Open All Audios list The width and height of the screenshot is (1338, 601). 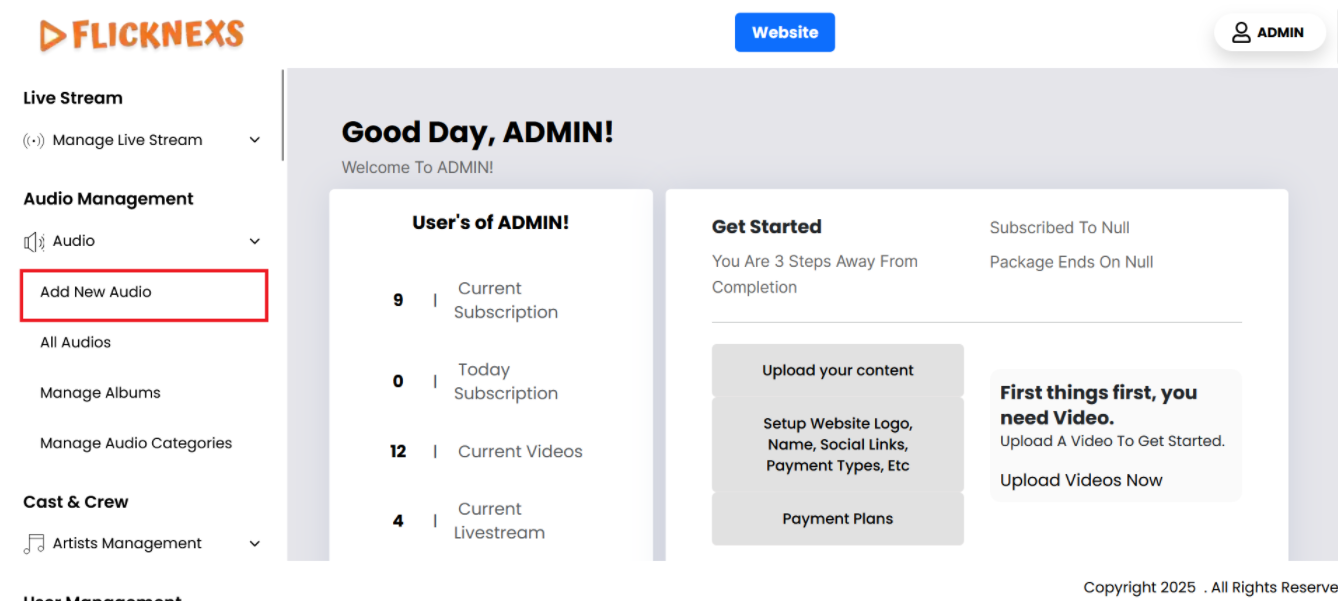coord(75,343)
